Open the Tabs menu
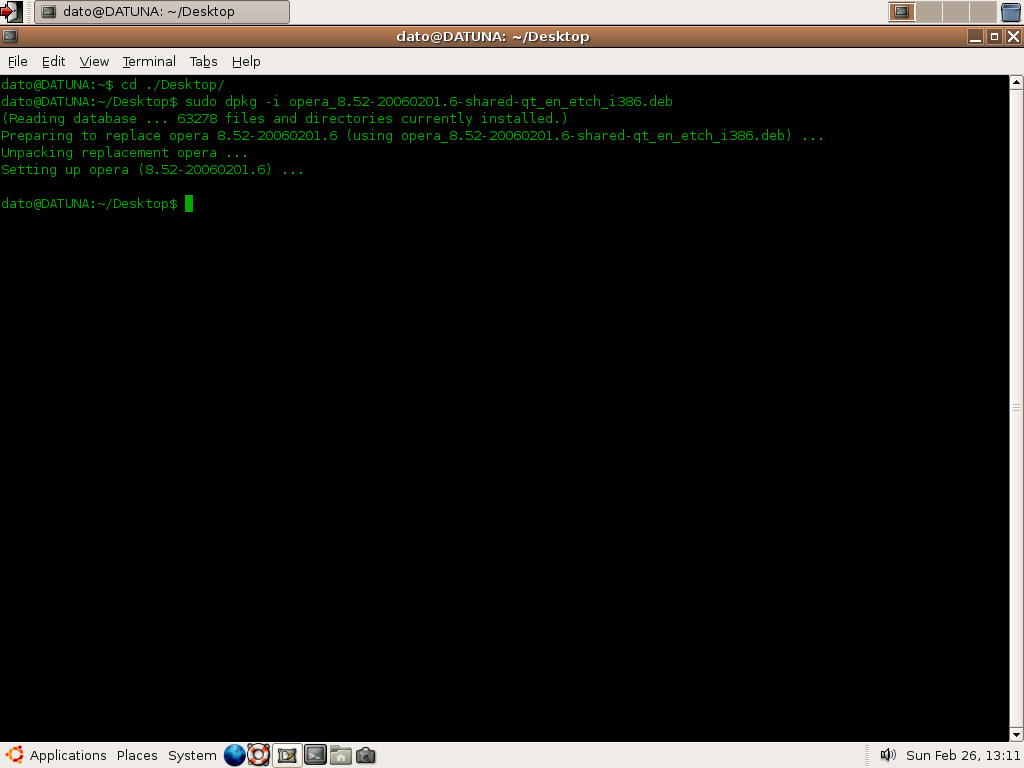Image resolution: width=1024 pixels, height=768 pixels. pos(203,61)
